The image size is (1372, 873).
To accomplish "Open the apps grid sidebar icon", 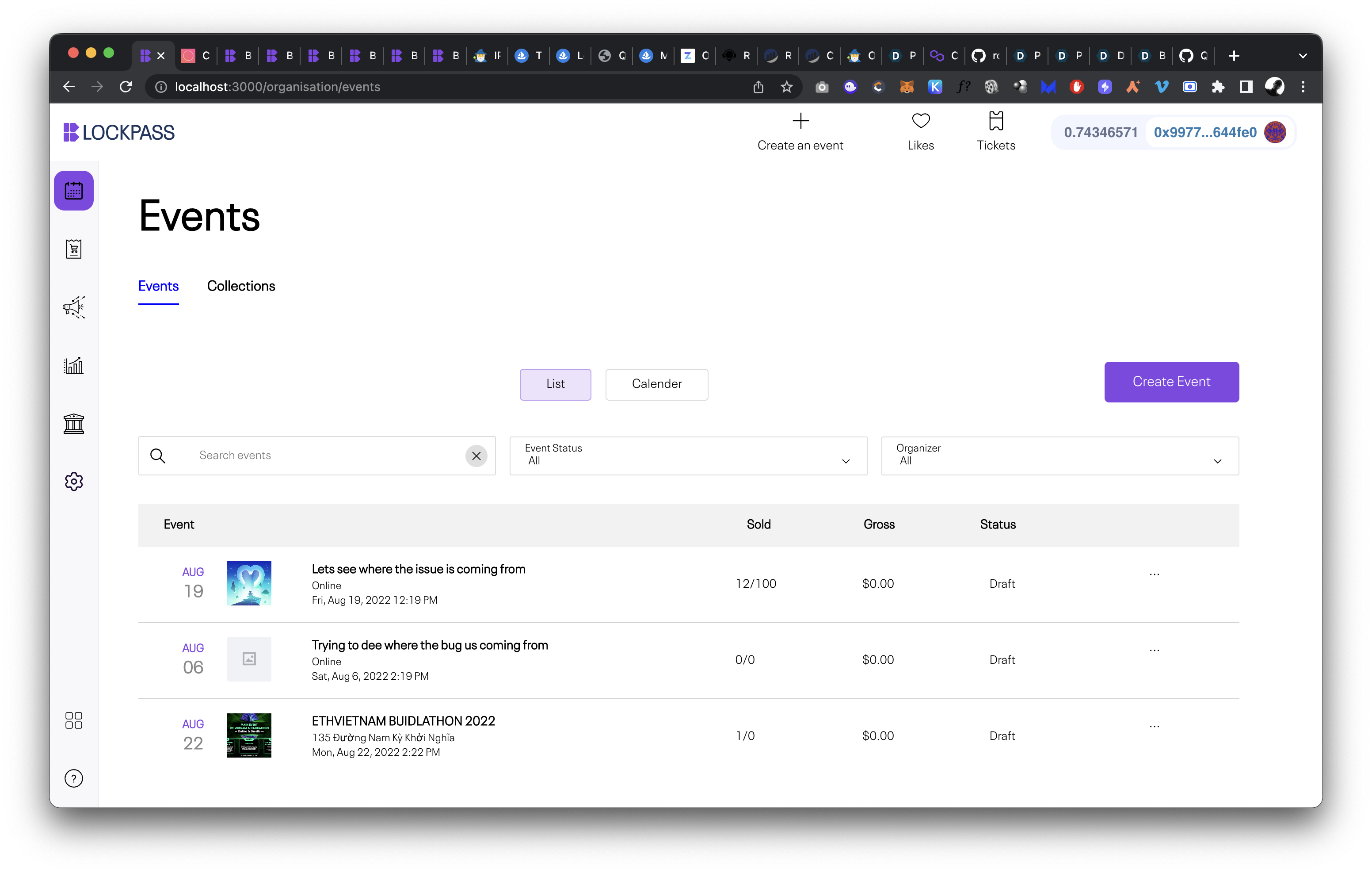I will pyautogui.click(x=73, y=720).
